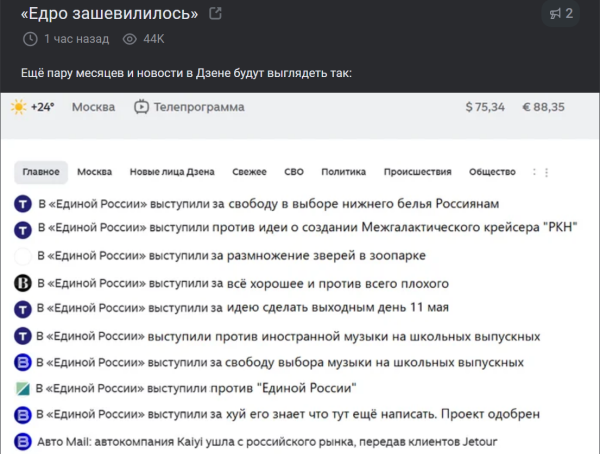
Task: Switch to the Москва news tab
Action: tap(95, 172)
